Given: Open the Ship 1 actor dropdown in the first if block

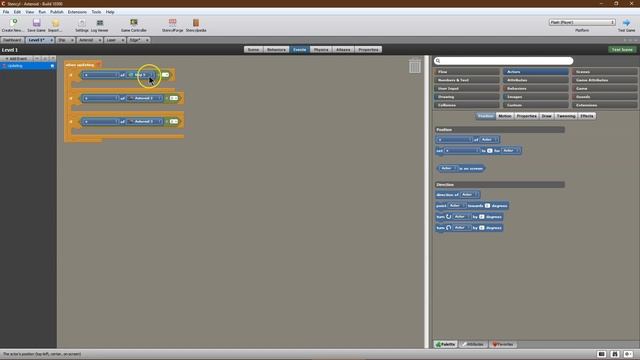Looking at the screenshot, I should 141,75.
